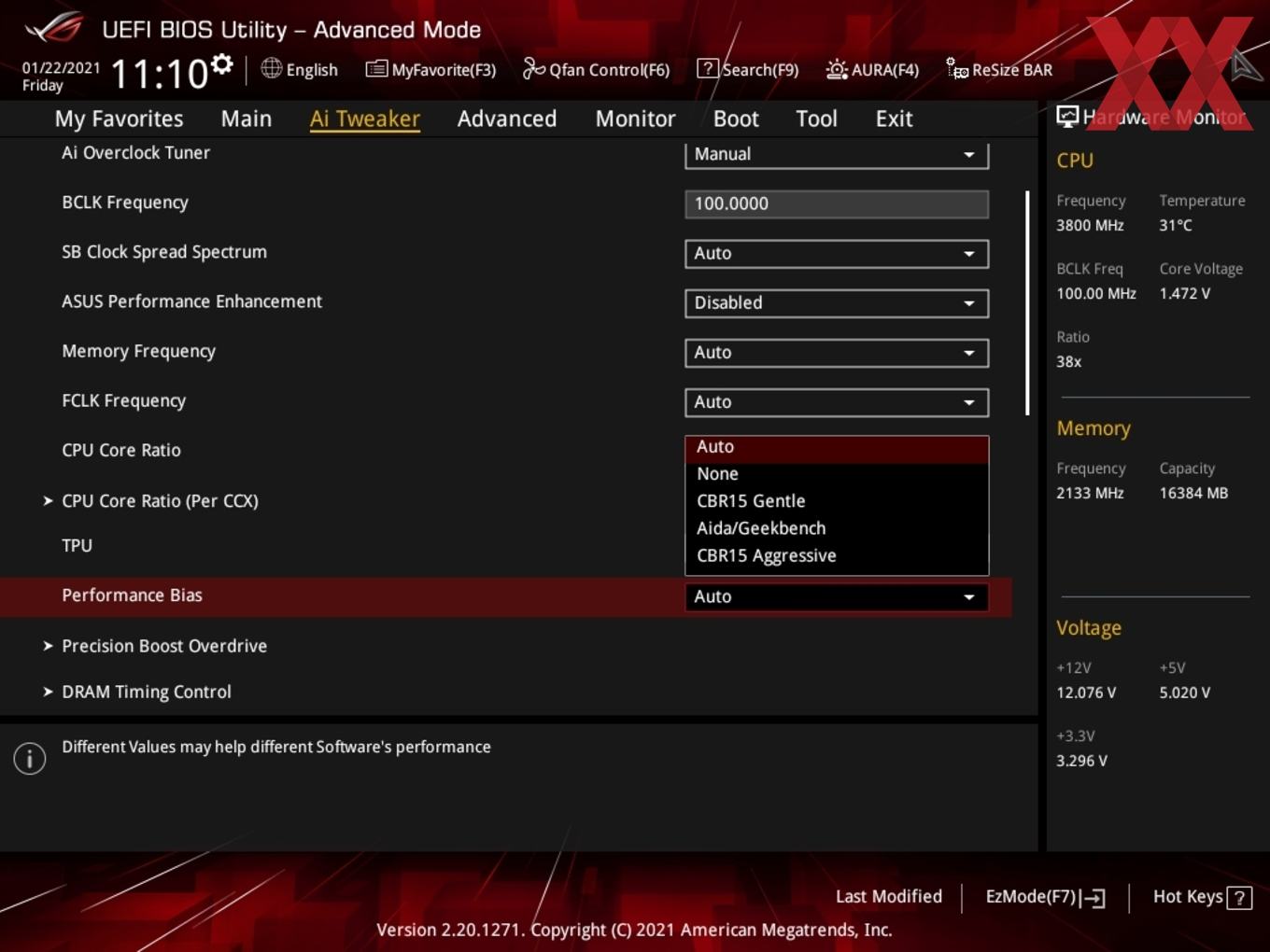
Task: Open ReSize BAR icon
Action: [957, 68]
